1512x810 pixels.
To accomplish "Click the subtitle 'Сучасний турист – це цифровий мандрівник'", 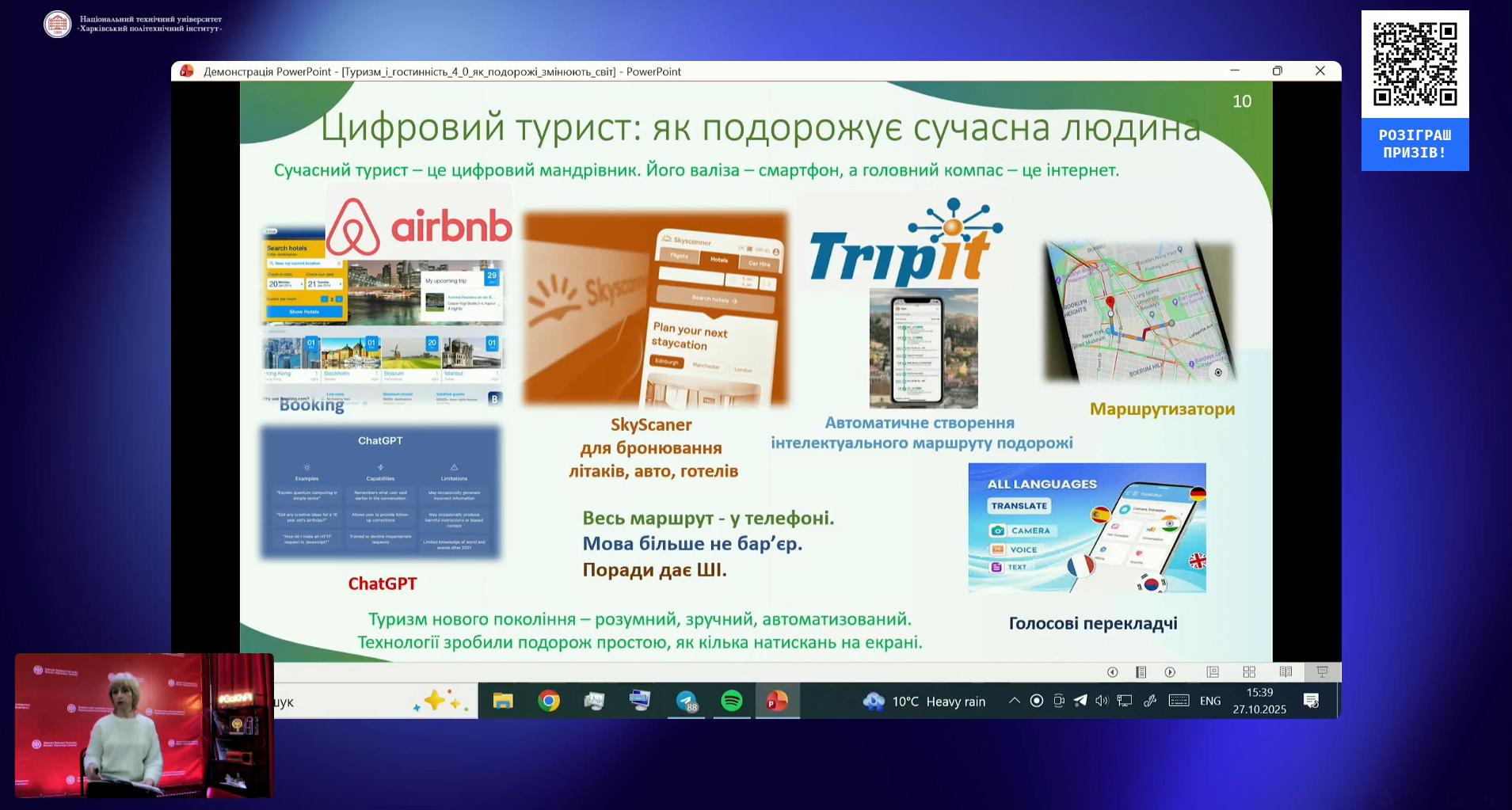I will tap(456, 170).
